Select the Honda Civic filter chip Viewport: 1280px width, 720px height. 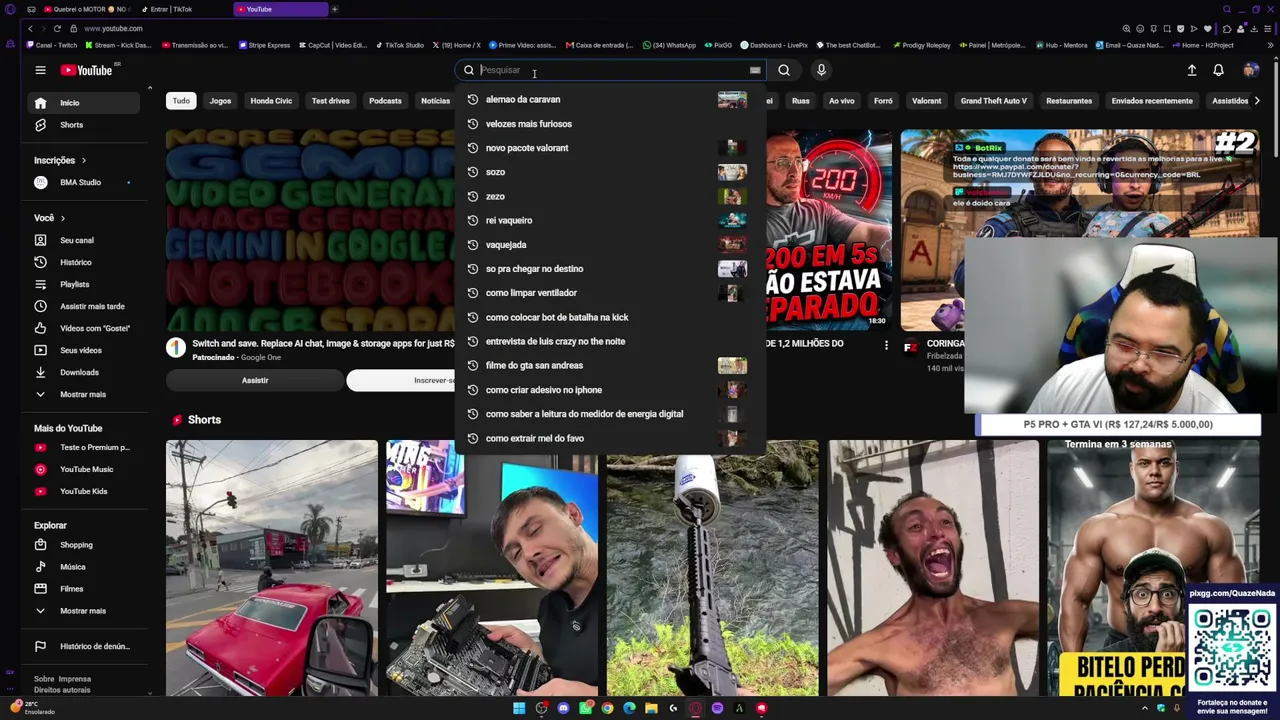click(x=271, y=101)
